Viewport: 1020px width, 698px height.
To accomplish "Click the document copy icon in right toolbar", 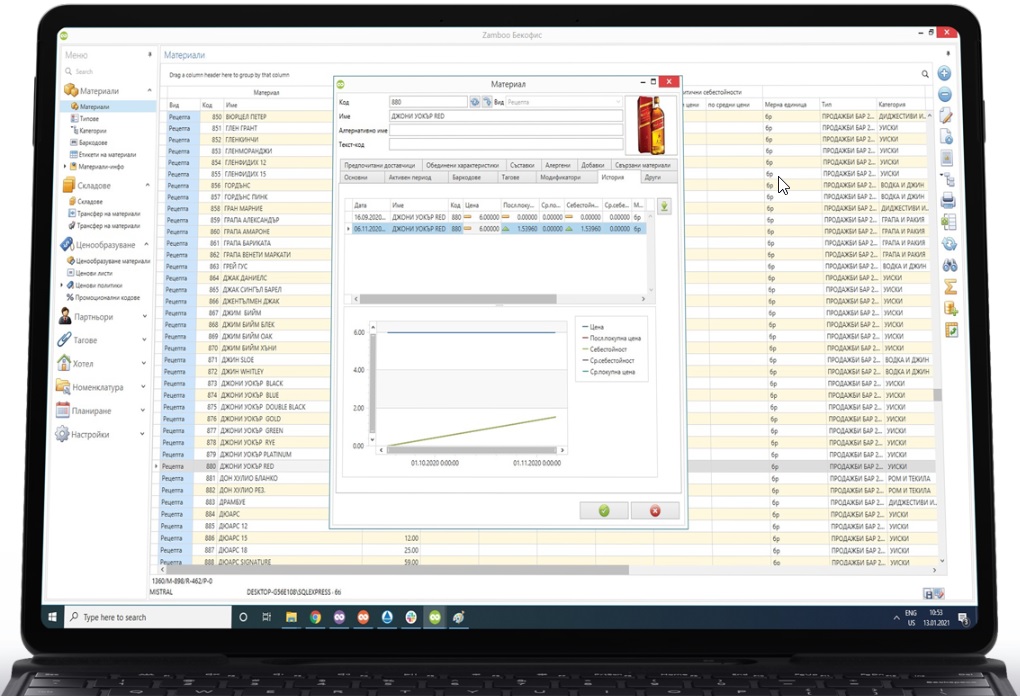I will click(947, 137).
